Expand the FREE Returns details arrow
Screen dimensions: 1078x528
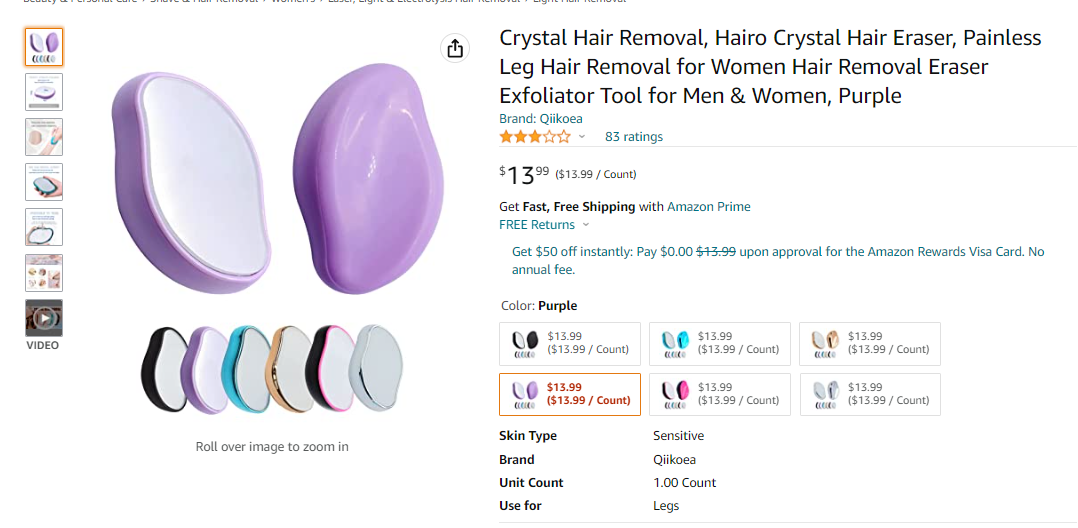click(586, 225)
